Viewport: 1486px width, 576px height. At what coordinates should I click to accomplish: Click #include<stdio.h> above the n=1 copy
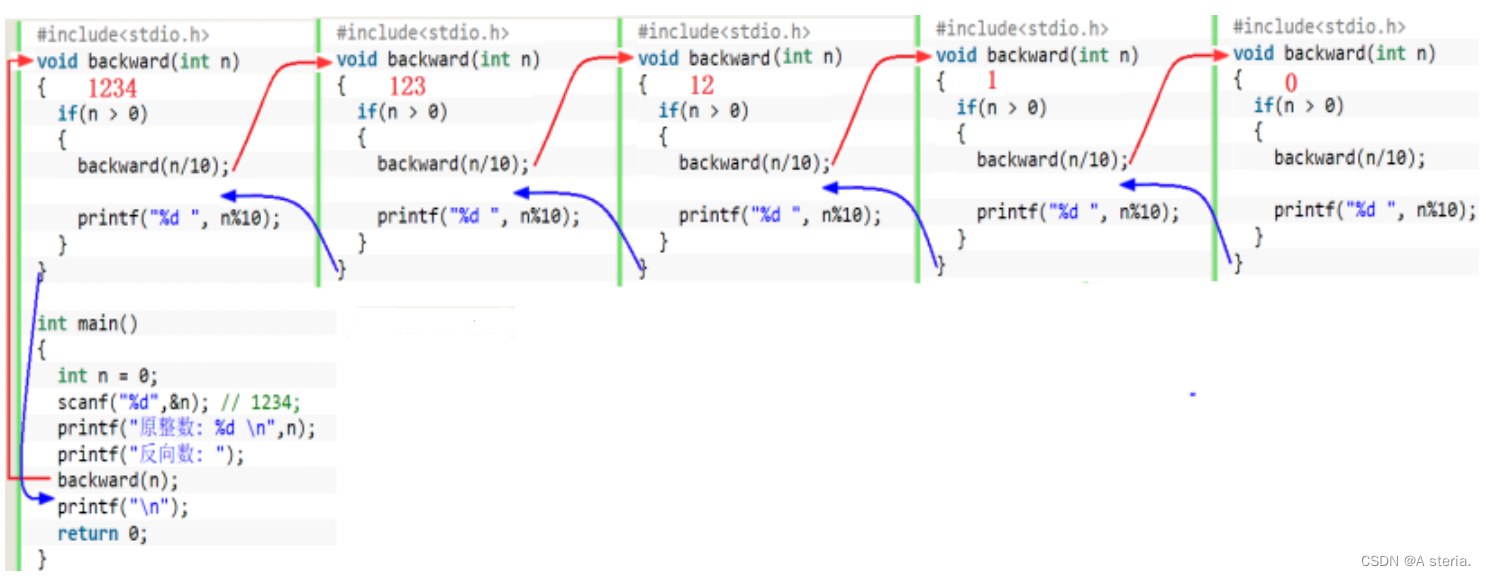pos(1022,29)
